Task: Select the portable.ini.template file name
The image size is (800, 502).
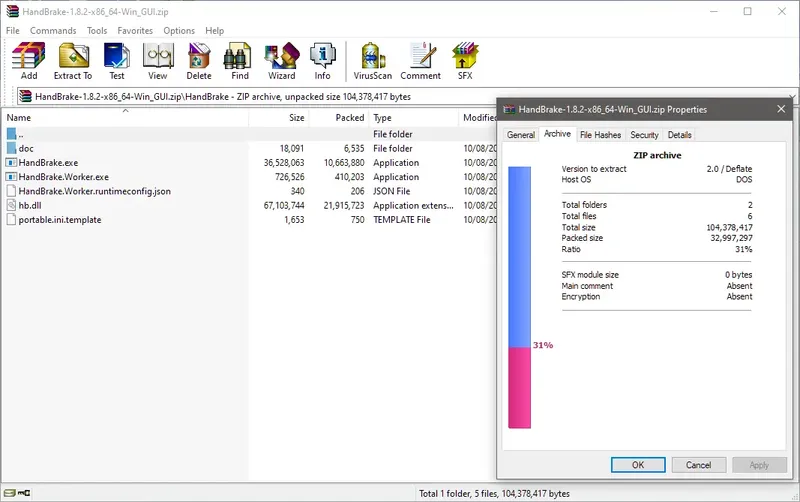Action: click(60, 220)
